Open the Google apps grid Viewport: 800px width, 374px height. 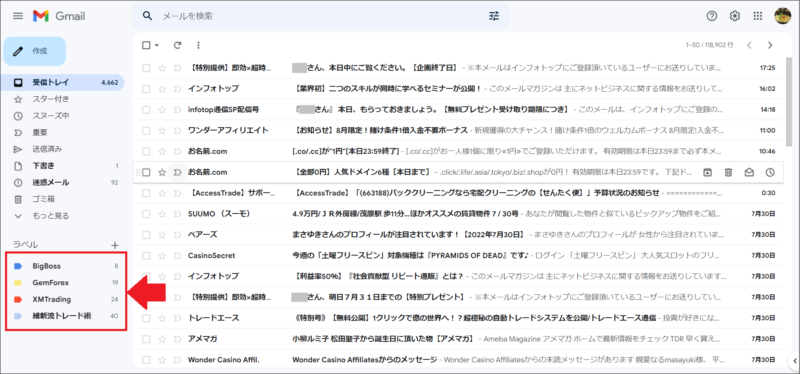pyautogui.click(x=758, y=16)
